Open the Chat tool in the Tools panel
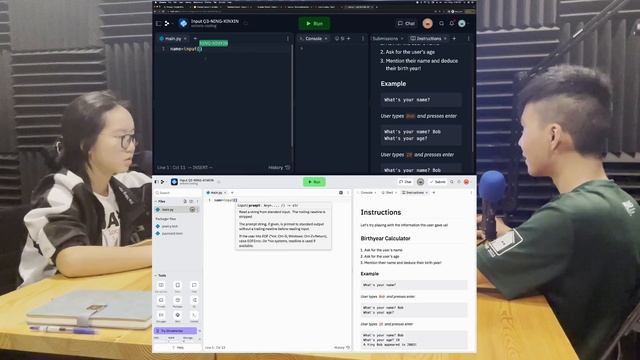The width and height of the screenshot is (640, 360). 194,286
